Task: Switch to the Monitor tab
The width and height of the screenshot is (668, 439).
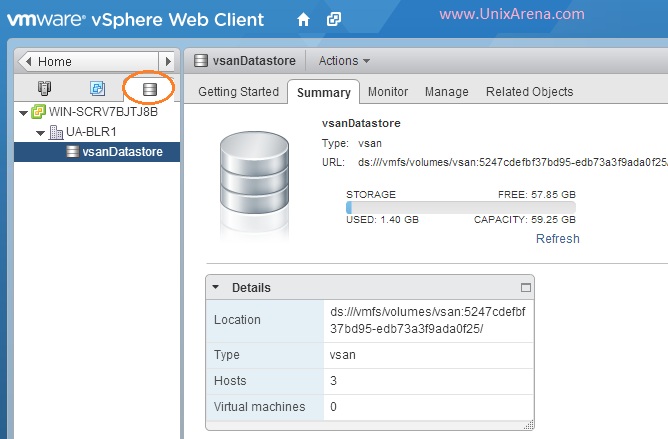Action: coord(388,92)
